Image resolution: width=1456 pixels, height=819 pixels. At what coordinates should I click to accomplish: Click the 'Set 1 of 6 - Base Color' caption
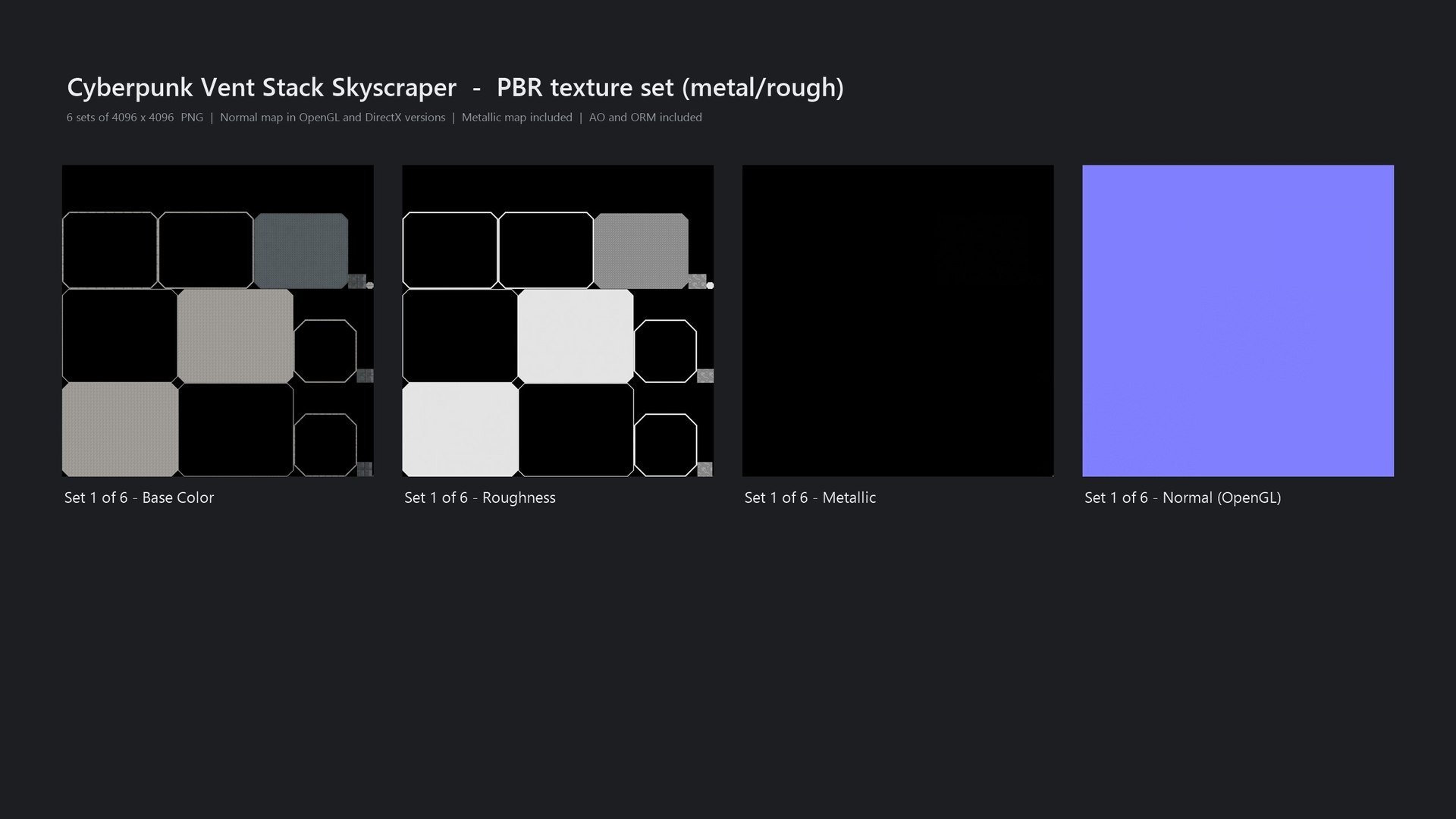(x=140, y=497)
